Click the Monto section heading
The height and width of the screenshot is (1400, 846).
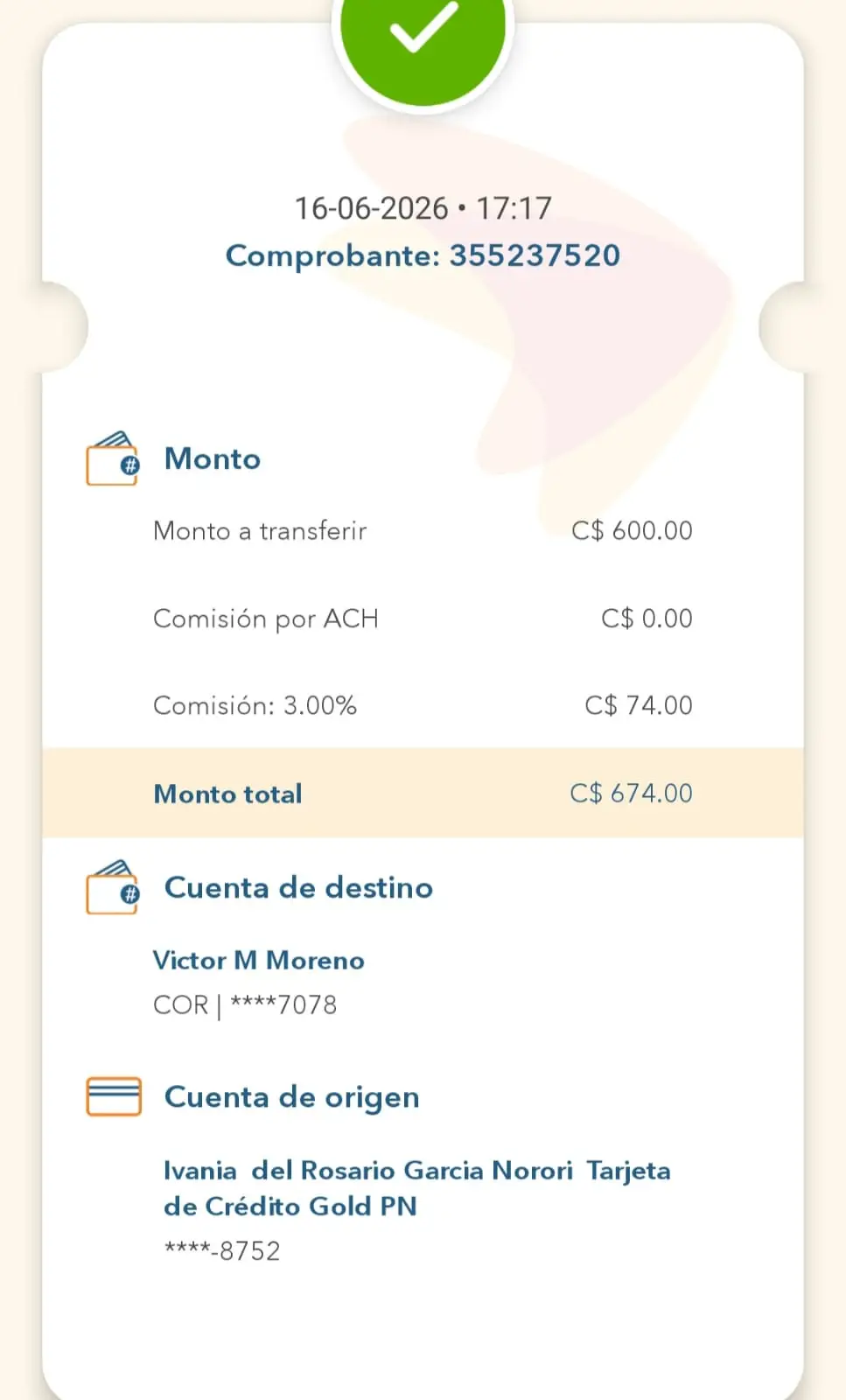213,458
